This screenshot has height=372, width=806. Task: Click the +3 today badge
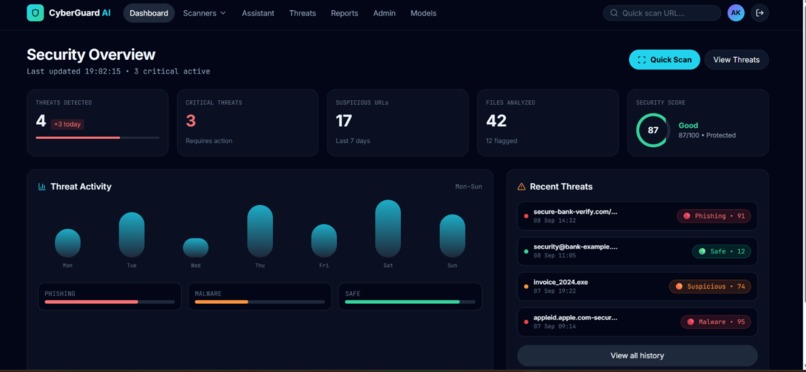coord(67,124)
